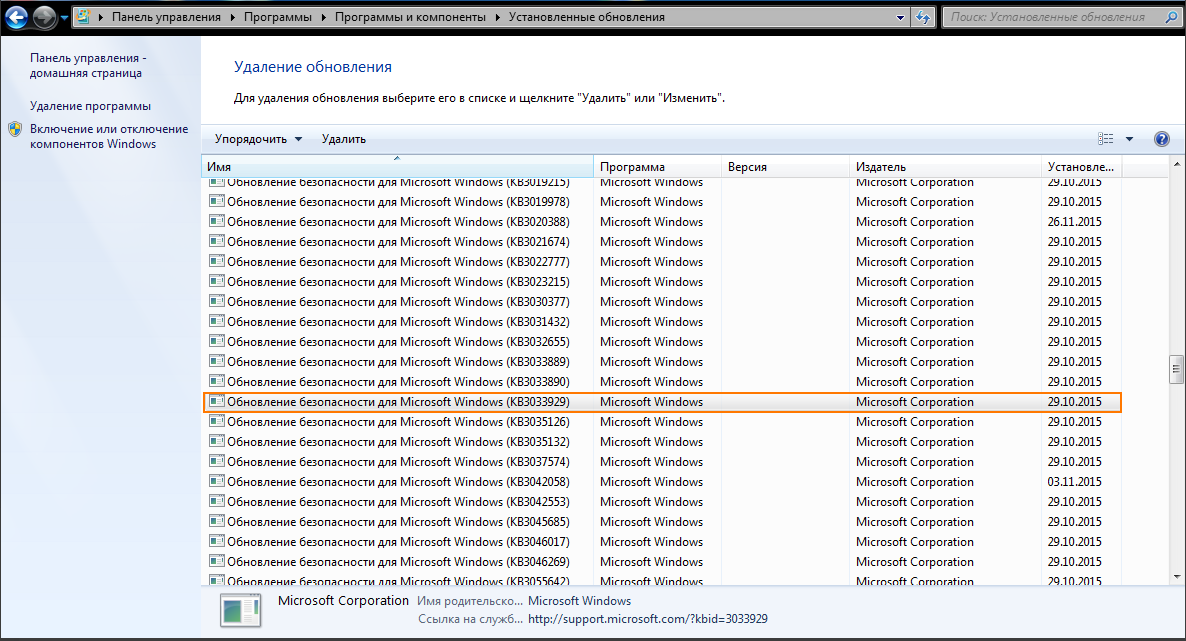Screen dimensions: 1186x641
Task: Click the scrollbar up arrow
Action: point(1176,164)
